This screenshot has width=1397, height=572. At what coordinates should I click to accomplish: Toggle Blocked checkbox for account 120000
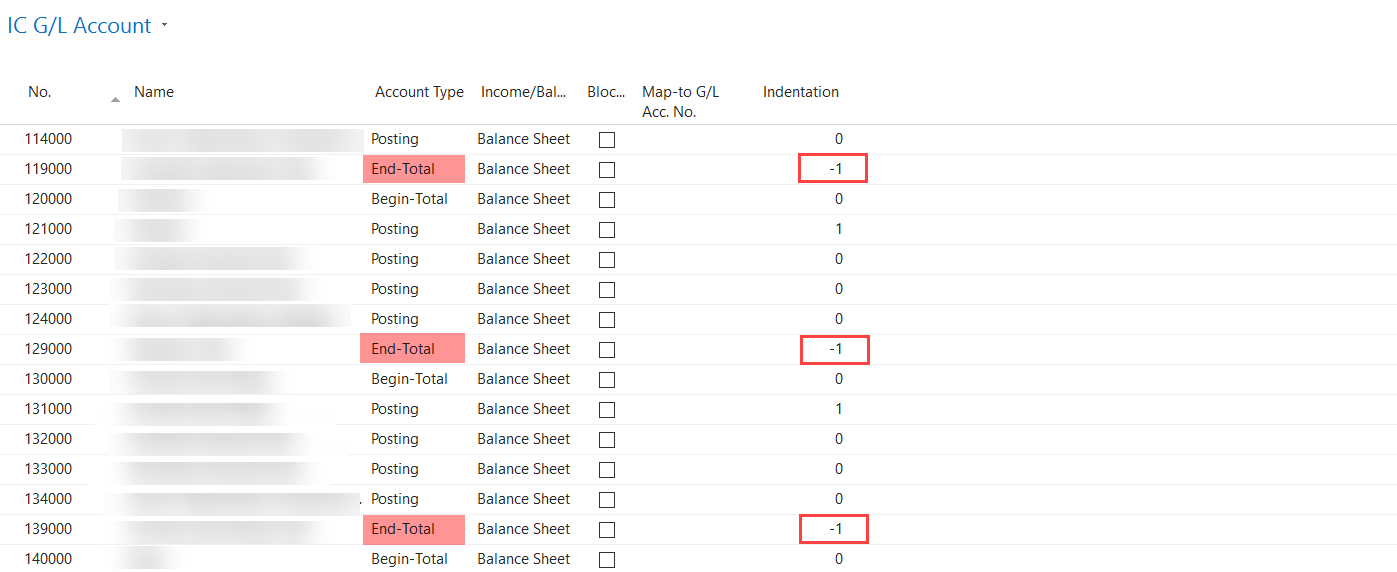[607, 200]
